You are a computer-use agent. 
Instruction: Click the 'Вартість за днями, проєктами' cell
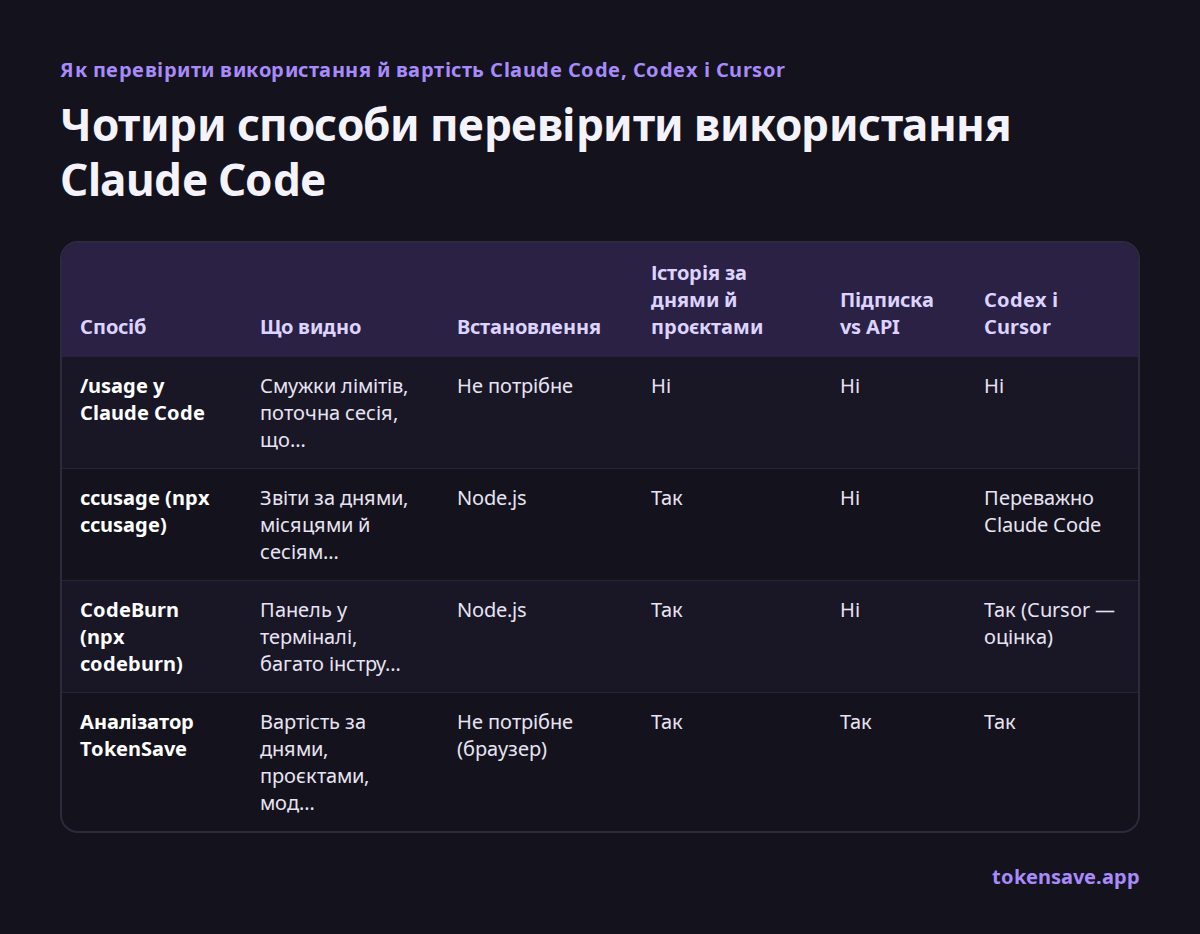pos(314,762)
